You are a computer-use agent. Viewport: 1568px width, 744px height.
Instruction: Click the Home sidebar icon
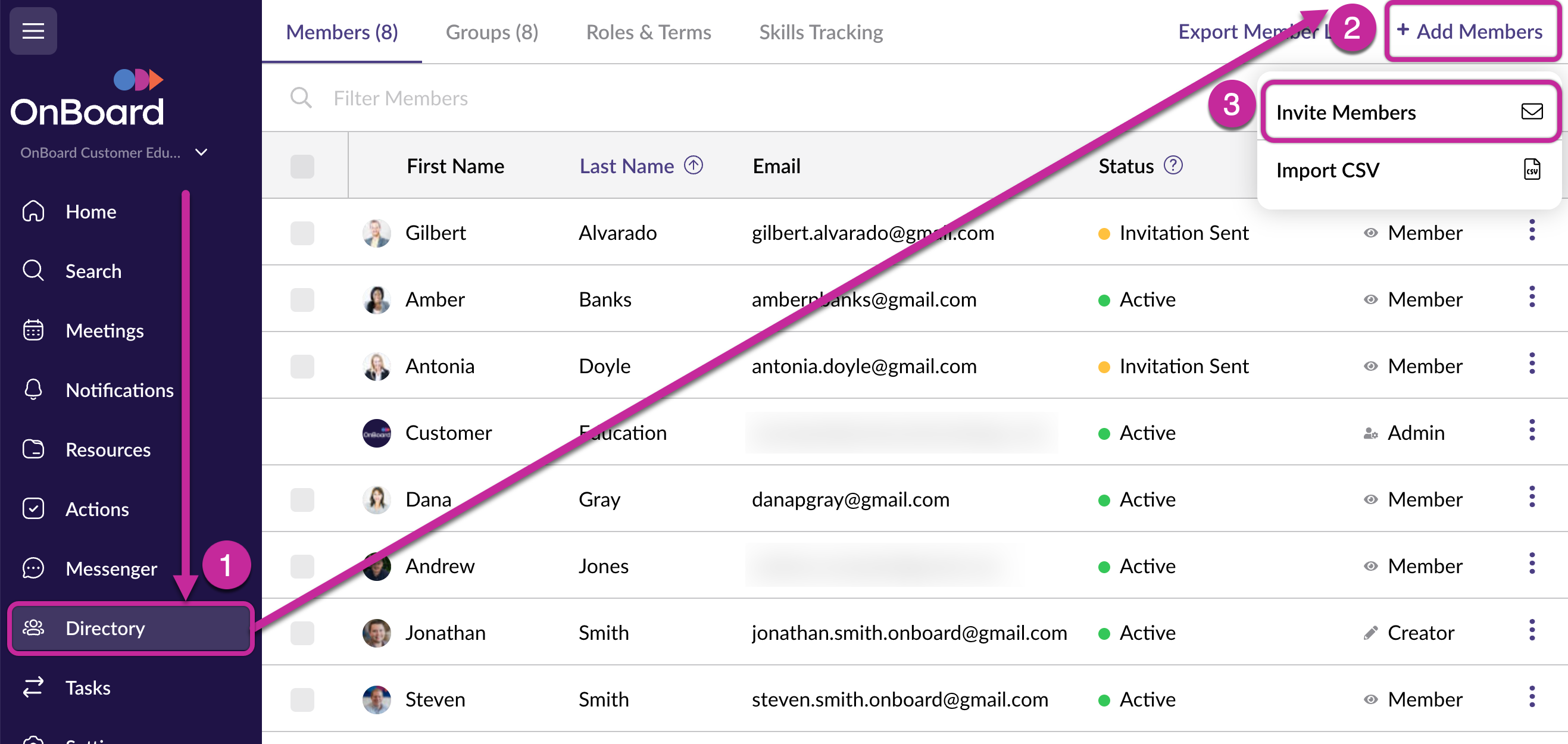tap(33, 211)
